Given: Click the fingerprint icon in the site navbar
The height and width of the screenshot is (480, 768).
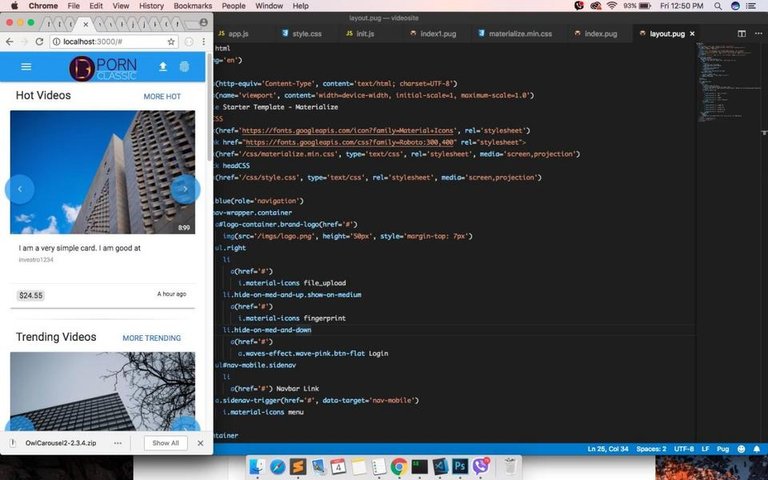Looking at the screenshot, I should (x=184, y=67).
